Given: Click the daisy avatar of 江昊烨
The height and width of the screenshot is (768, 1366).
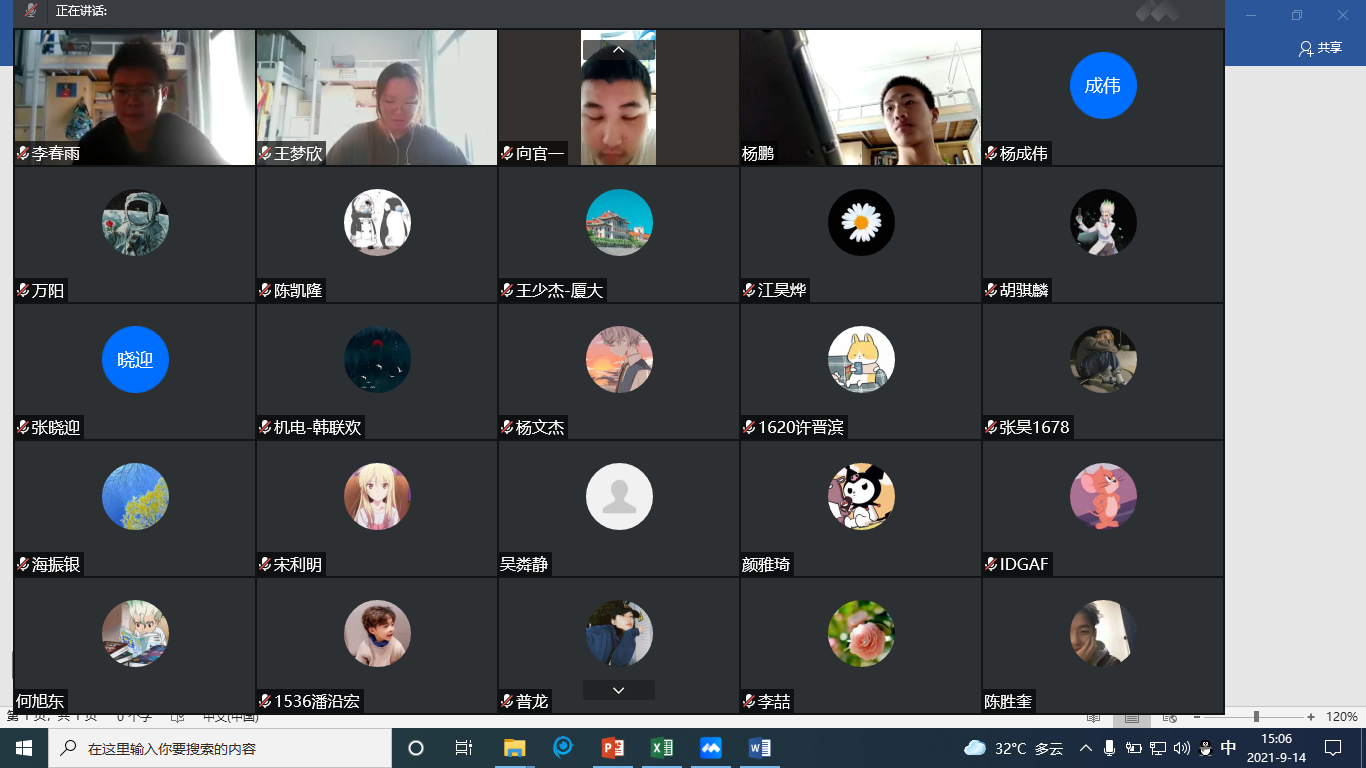Looking at the screenshot, I should 861,223.
